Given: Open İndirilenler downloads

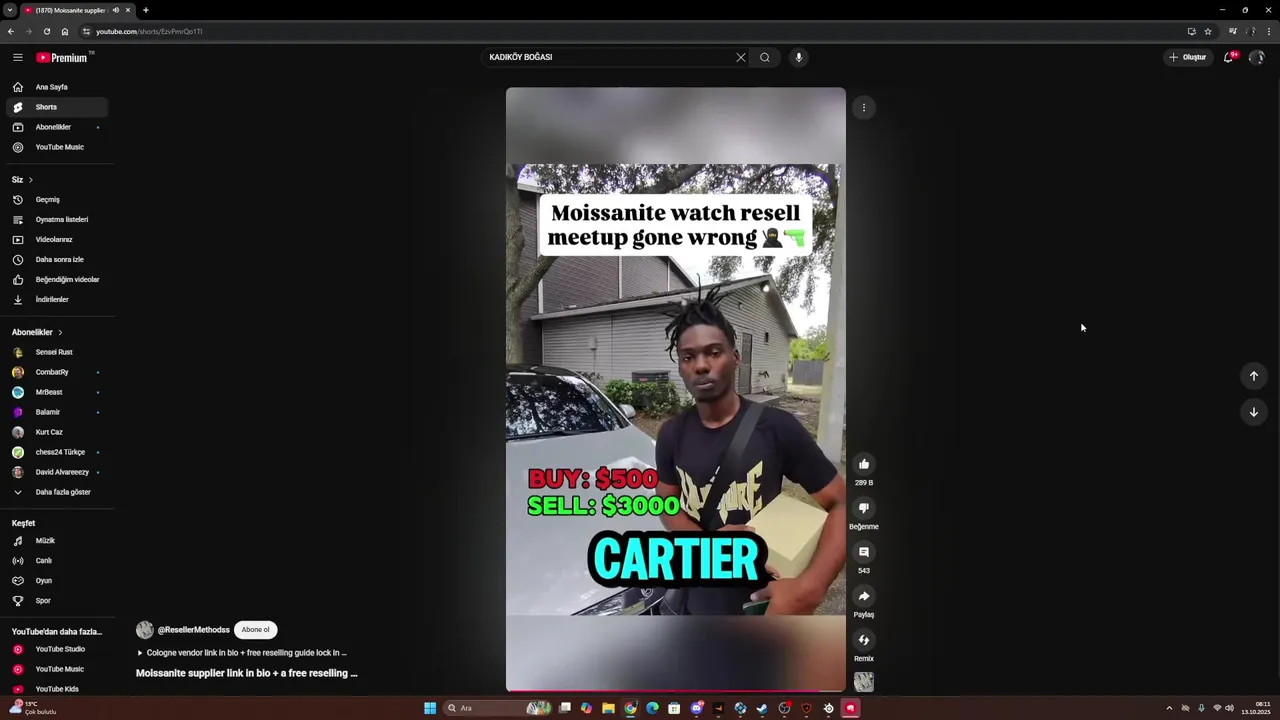Looking at the screenshot, I should click(x=56, y=299).
